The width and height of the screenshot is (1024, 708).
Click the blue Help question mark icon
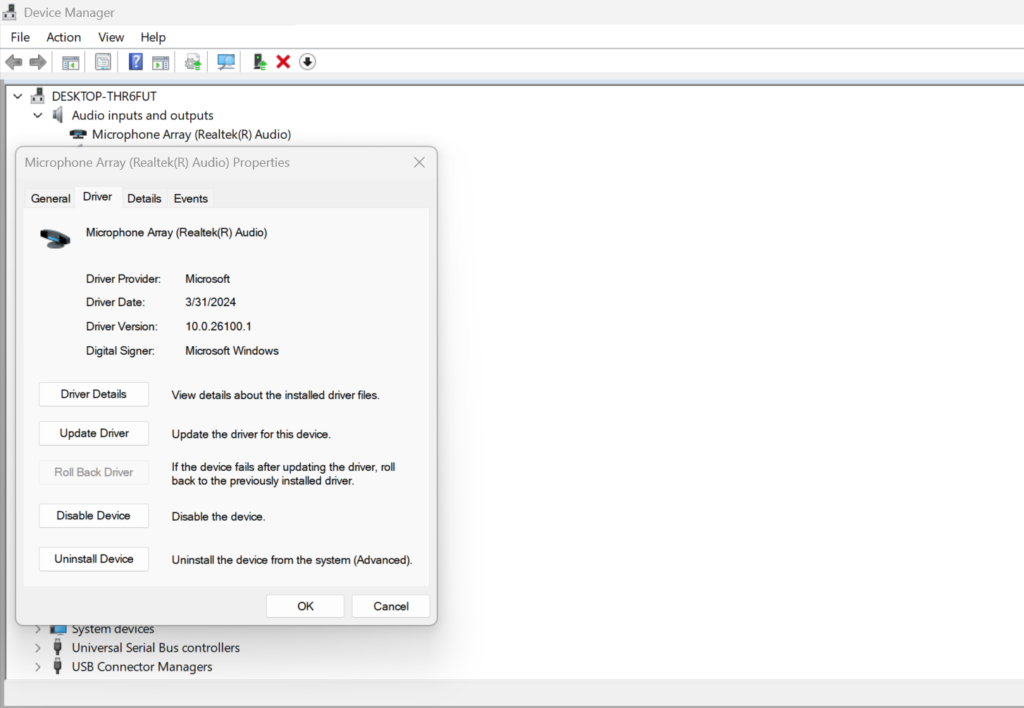point(136,62)
